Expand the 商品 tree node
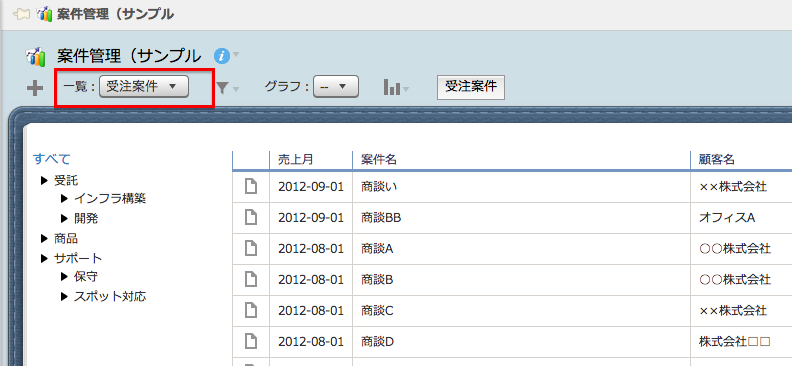This screenshot has width=792, height=366. pos(44,238)
